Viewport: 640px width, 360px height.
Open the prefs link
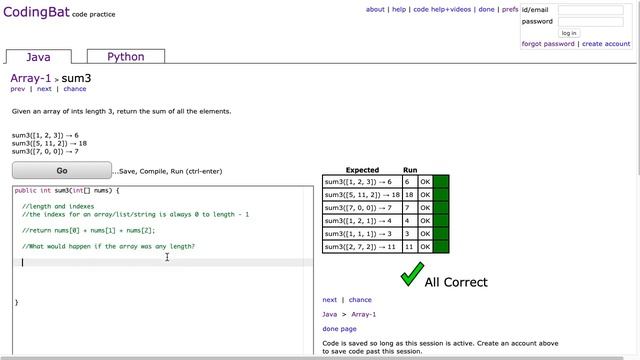tap(510, 9)
